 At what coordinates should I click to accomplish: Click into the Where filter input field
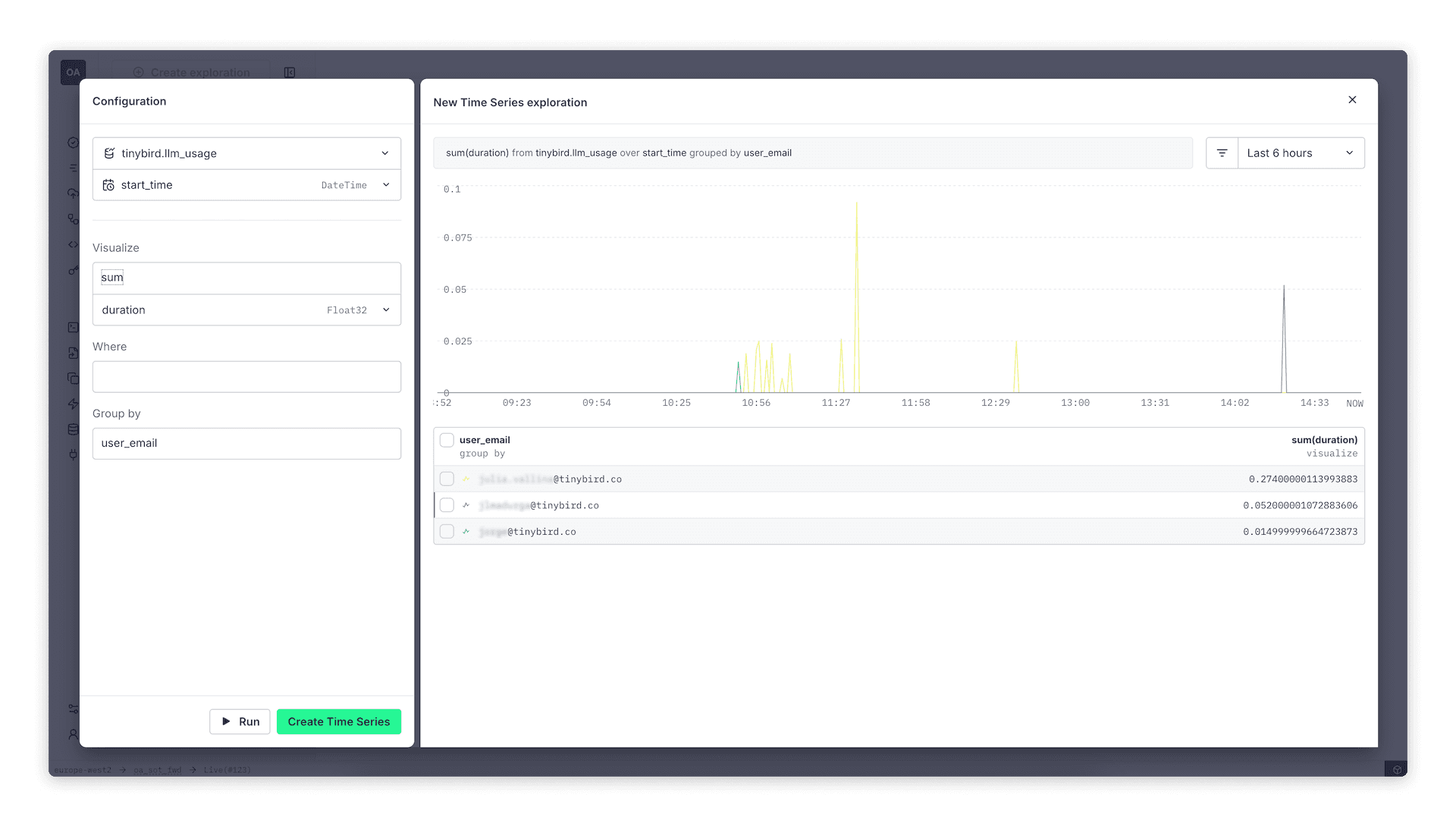point(246,377)
